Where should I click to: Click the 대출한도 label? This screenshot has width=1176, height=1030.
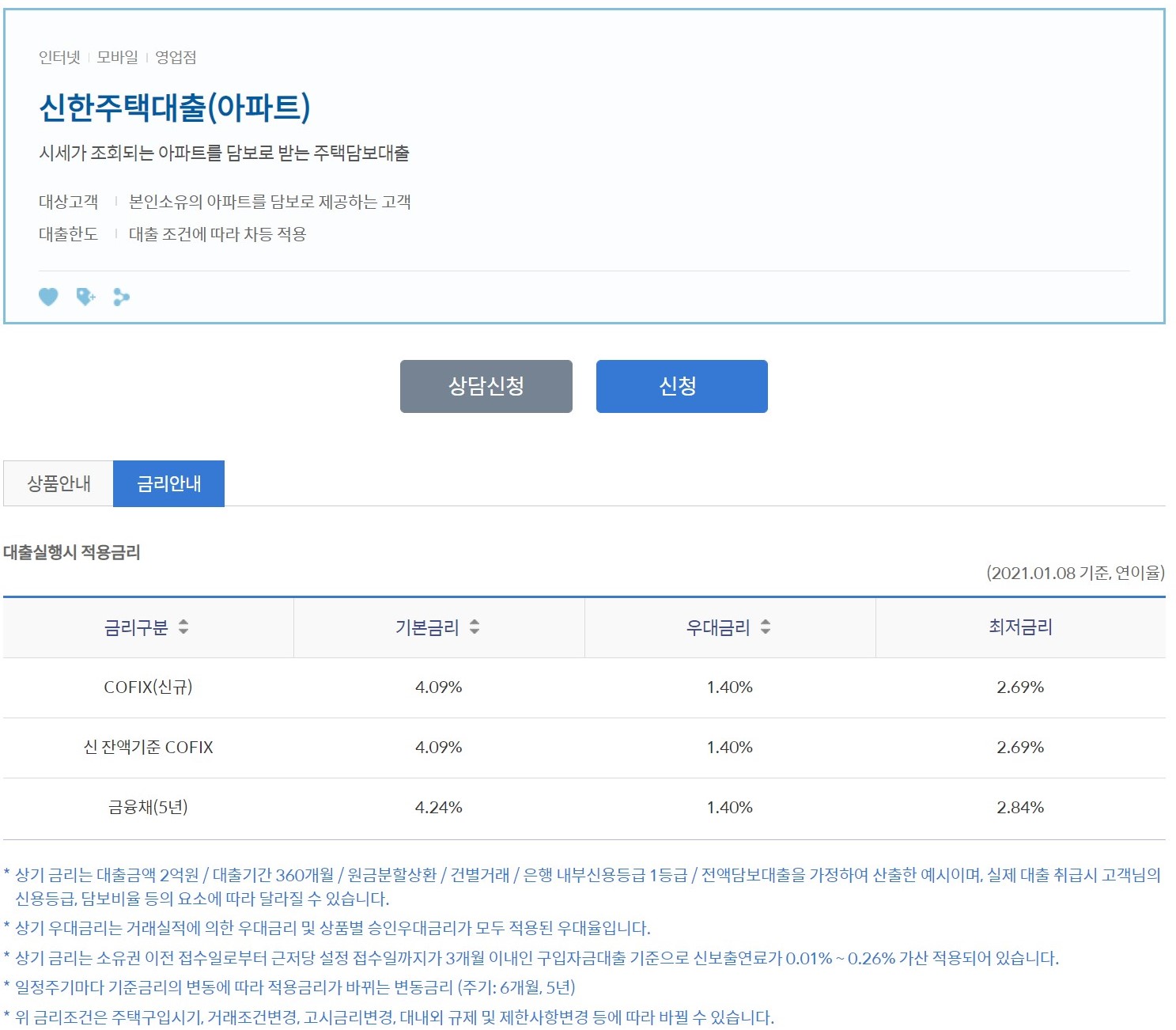coord(68,234)
